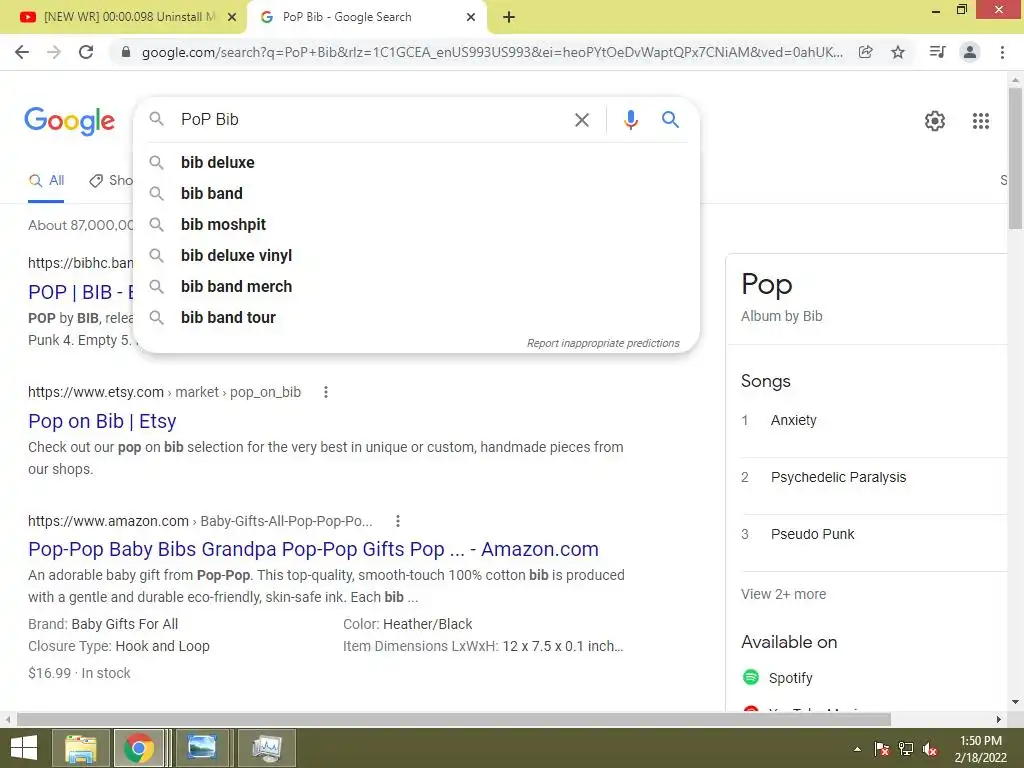Choose suggestion "bib band tour"
1024x768 pixels.
pyautogui.click(x=416, y=317)
